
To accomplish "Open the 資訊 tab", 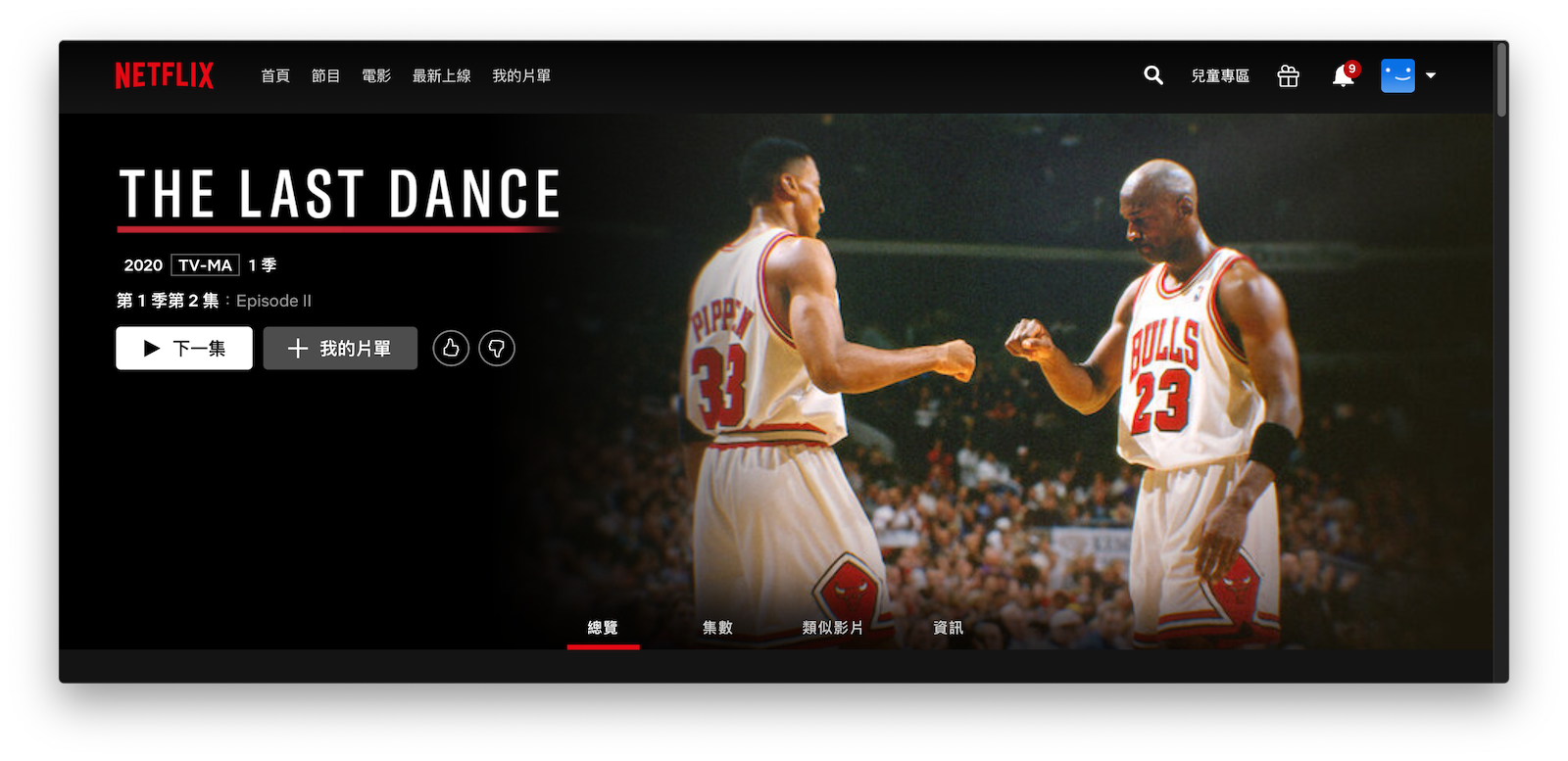I will pyautogui.click(x=948, y=628).
